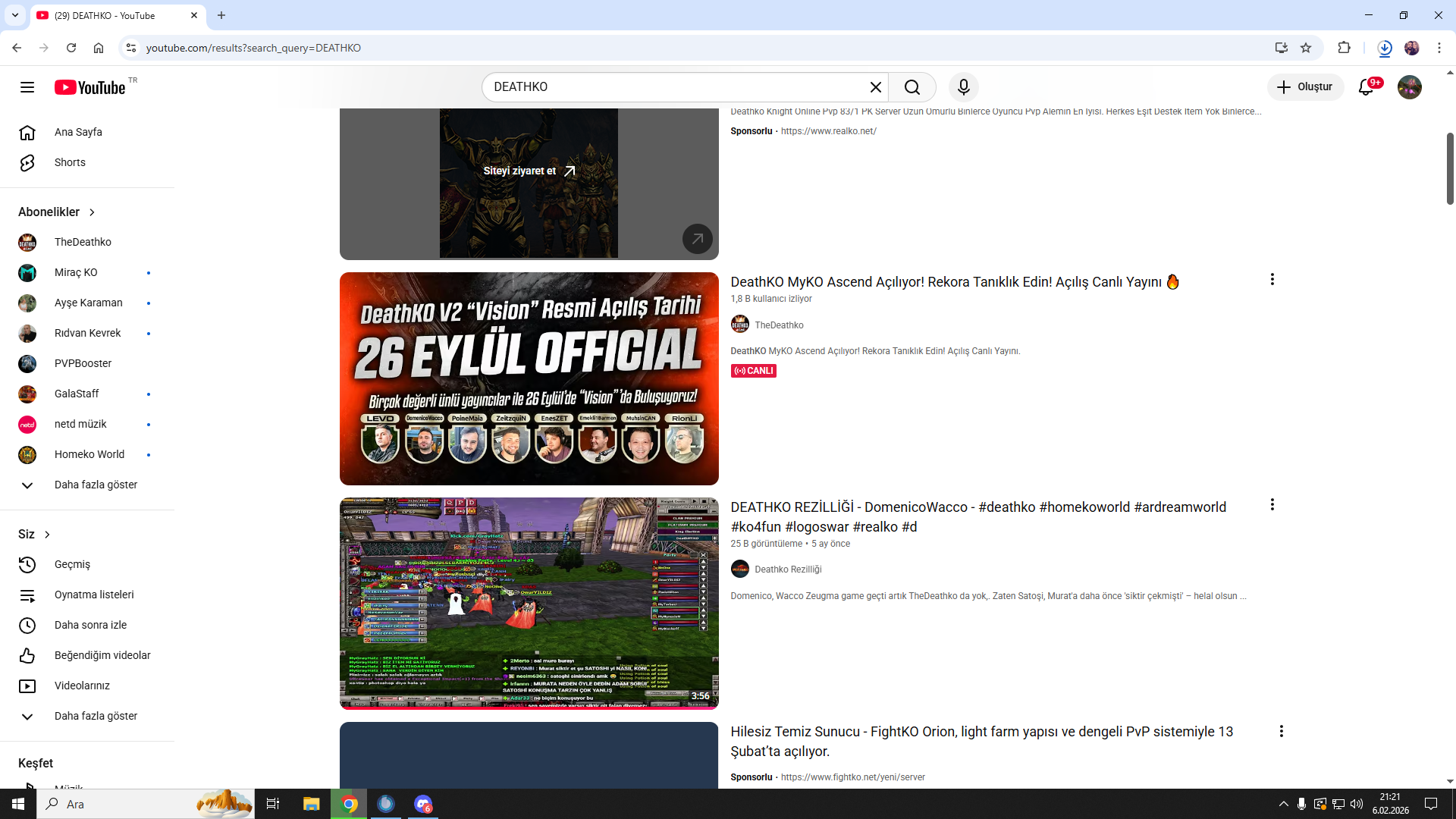
Task: Click the CANLI live badge
Action: click(754, 371)
